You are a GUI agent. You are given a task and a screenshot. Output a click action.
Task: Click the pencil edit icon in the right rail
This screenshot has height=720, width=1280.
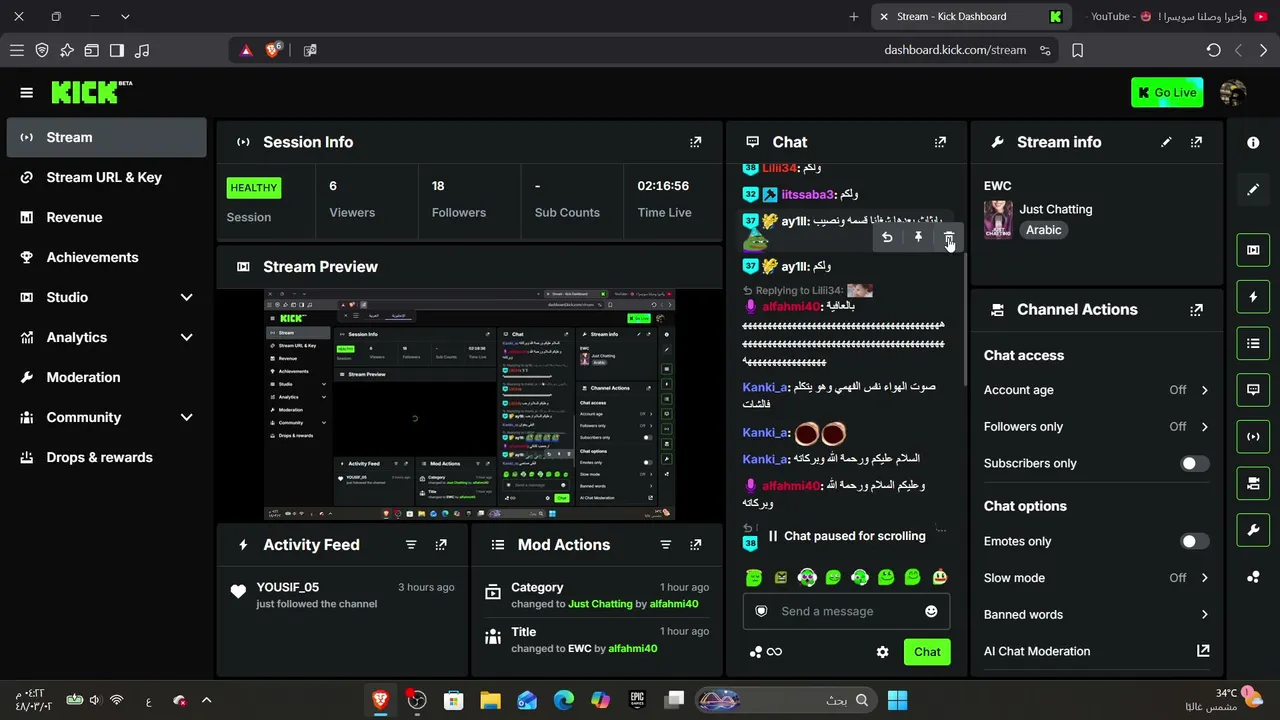tap(1253, 189)
